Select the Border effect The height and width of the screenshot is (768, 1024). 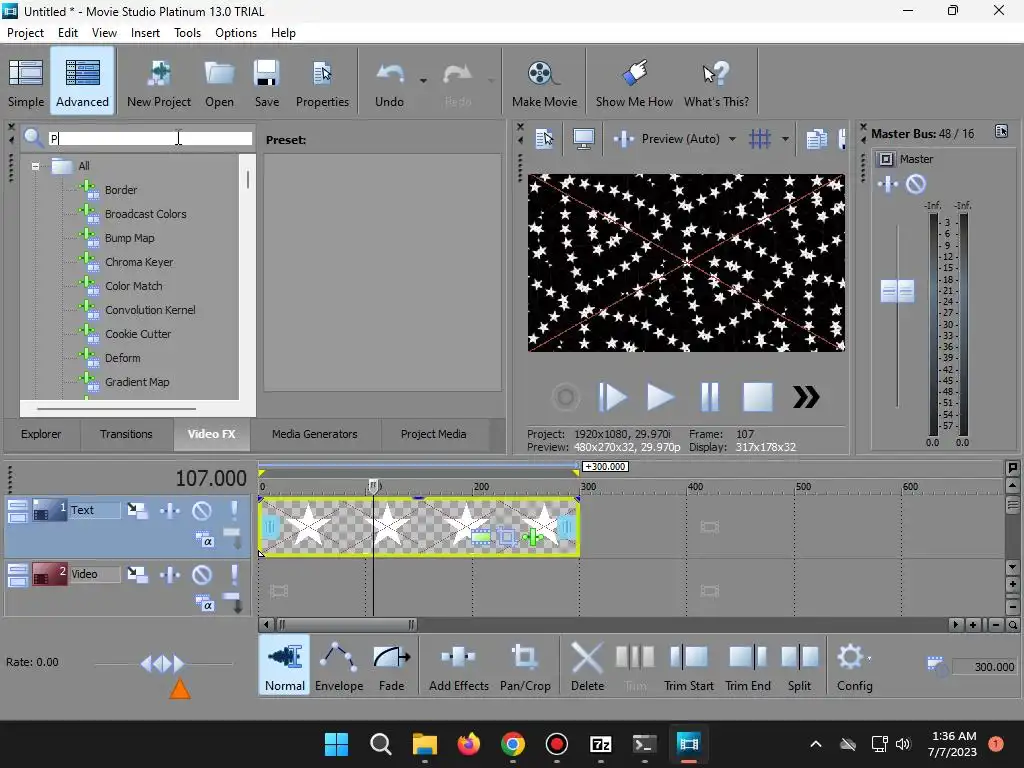click(121, 190)
